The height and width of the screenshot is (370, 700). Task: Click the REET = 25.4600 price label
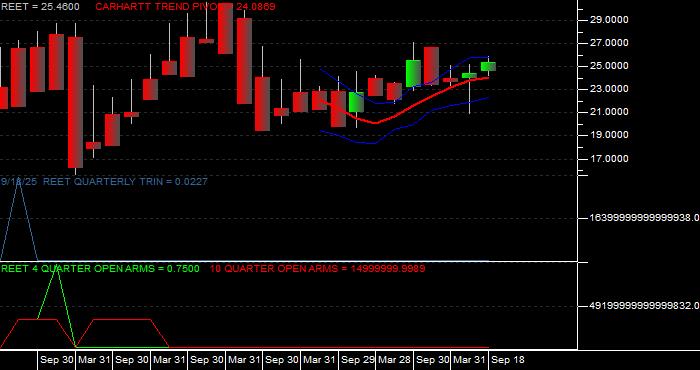click(40, 7)
